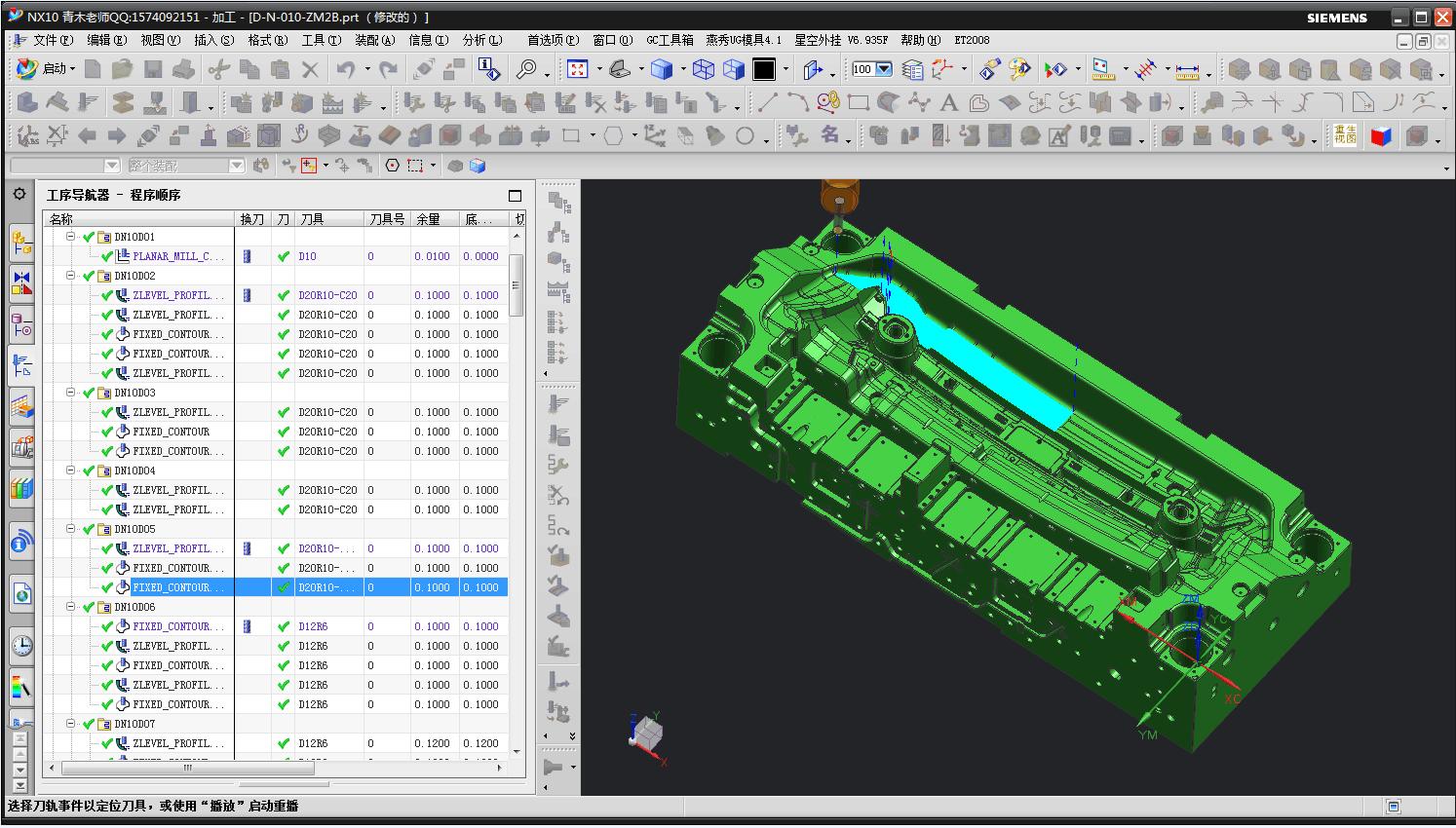The width and height of the screenshot is (1456, 828).
Task: Open the navigator settings gear icon
Action: point(19,194)
